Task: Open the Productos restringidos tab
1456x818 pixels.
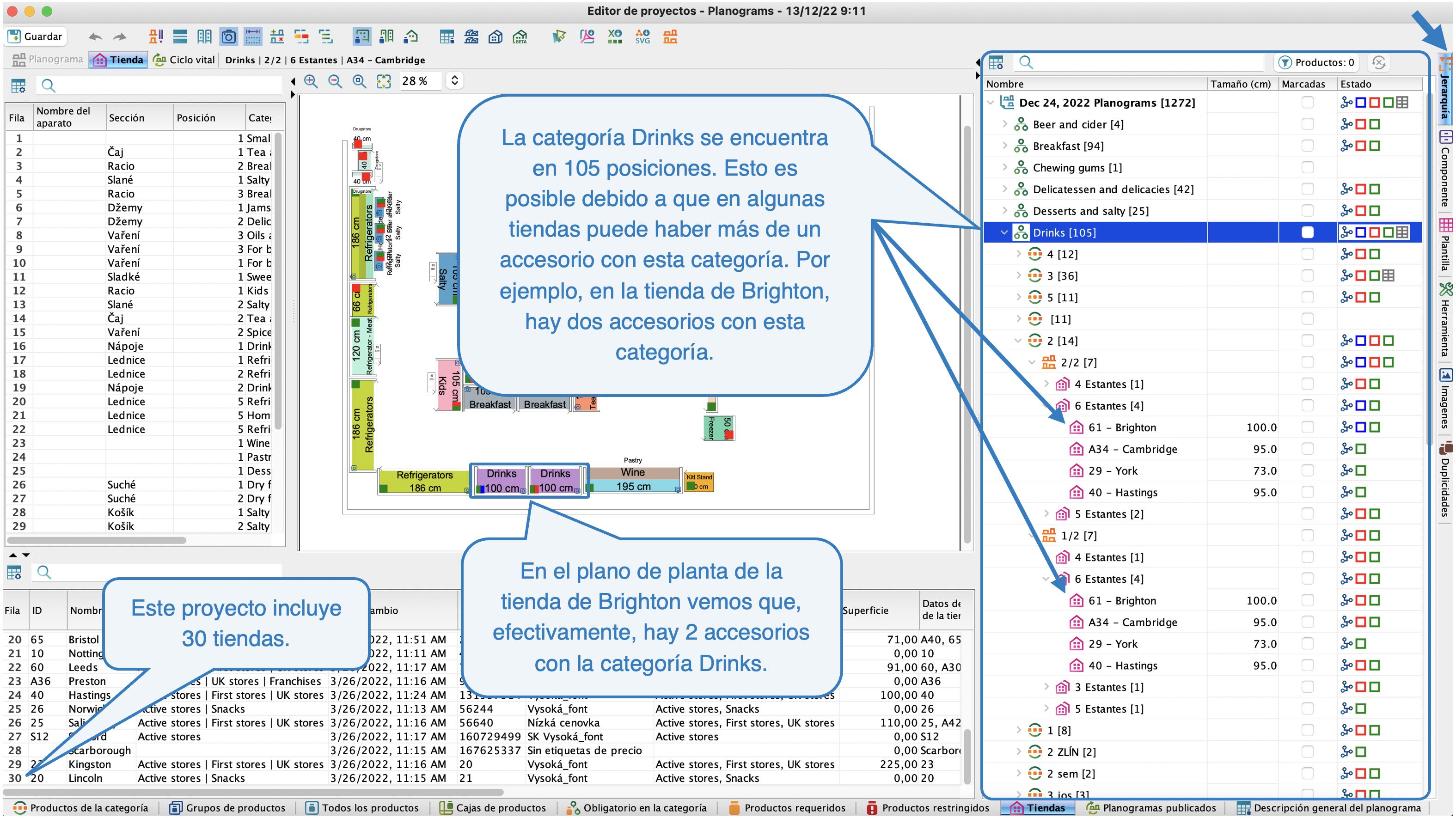Action: click(928, 808)
